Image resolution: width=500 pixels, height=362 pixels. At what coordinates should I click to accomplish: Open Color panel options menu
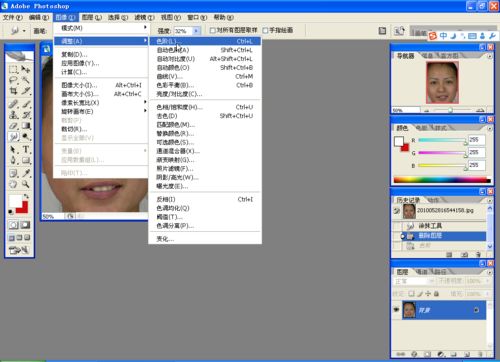pyautogui.click(x=489, y=128)
